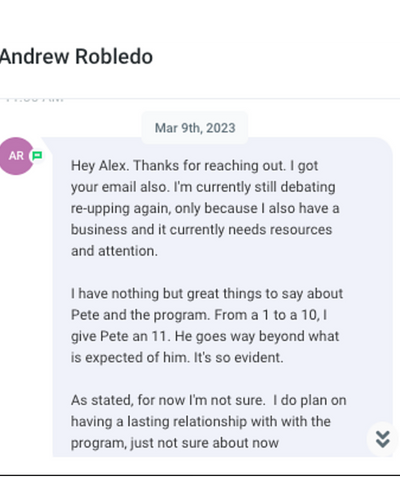The image size is (400, 500).
Task: Click blank gap between first and second paragraphs
Action: 207,272
